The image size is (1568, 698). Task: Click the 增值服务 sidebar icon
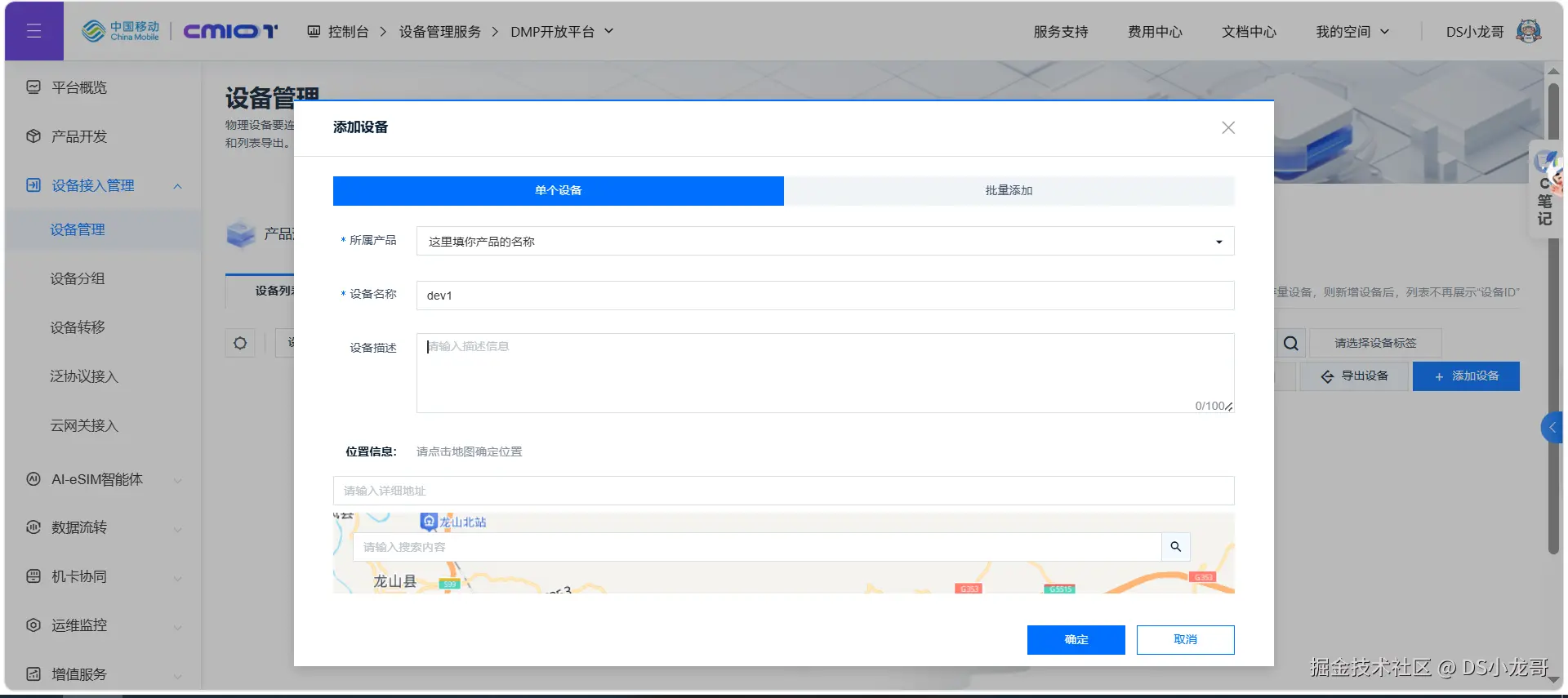click(x=33, y=674)
